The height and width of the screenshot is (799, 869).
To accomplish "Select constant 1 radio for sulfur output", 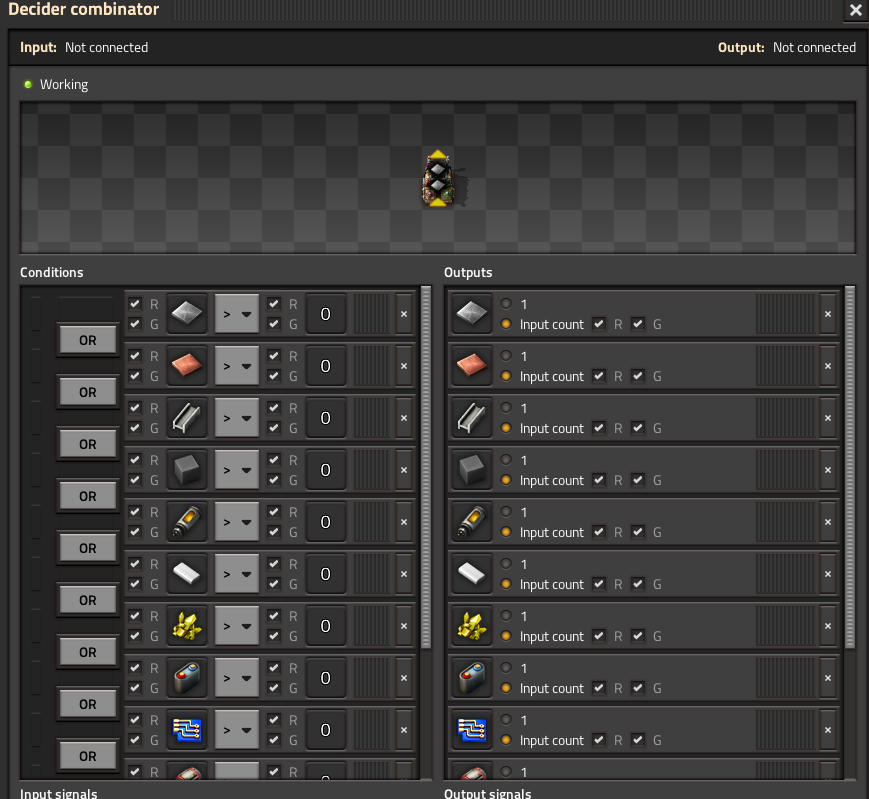I will click(506, 616).
